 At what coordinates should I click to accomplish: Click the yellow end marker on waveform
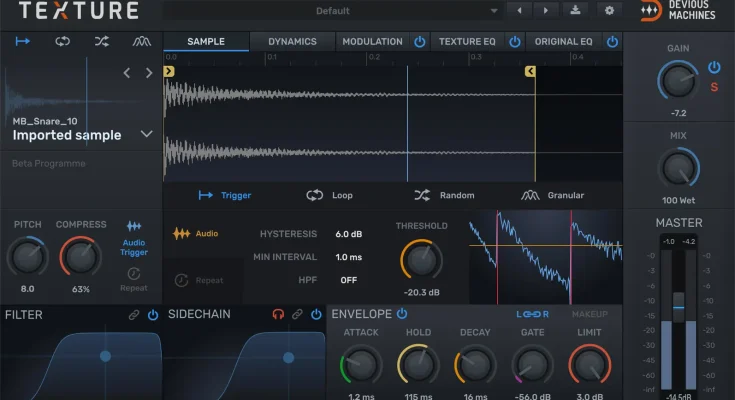point(530,72)
